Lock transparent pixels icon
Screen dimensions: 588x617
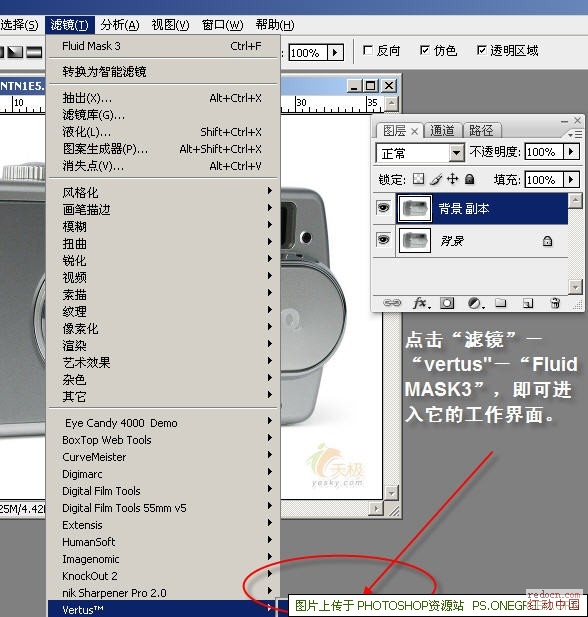click(x=418, y=179)
